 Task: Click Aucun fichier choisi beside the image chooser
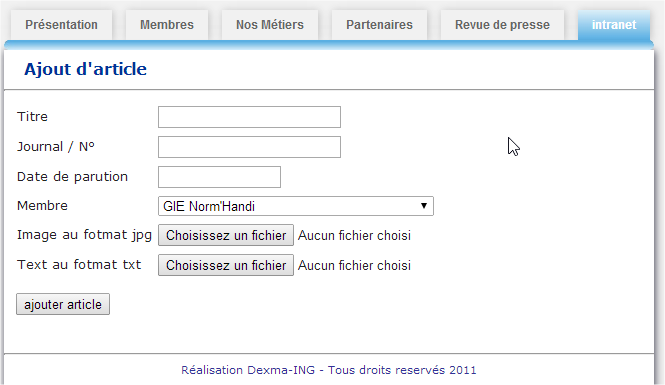354,235
